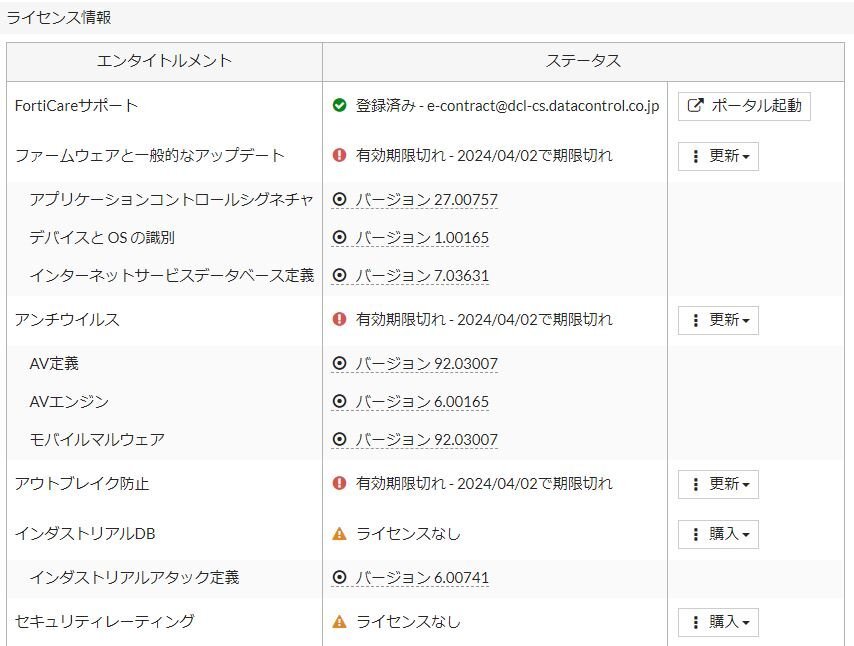The image size is (854, 646).
Task: Click the green registered check icon for FortiCare
Action: click(x=339, y=106)
